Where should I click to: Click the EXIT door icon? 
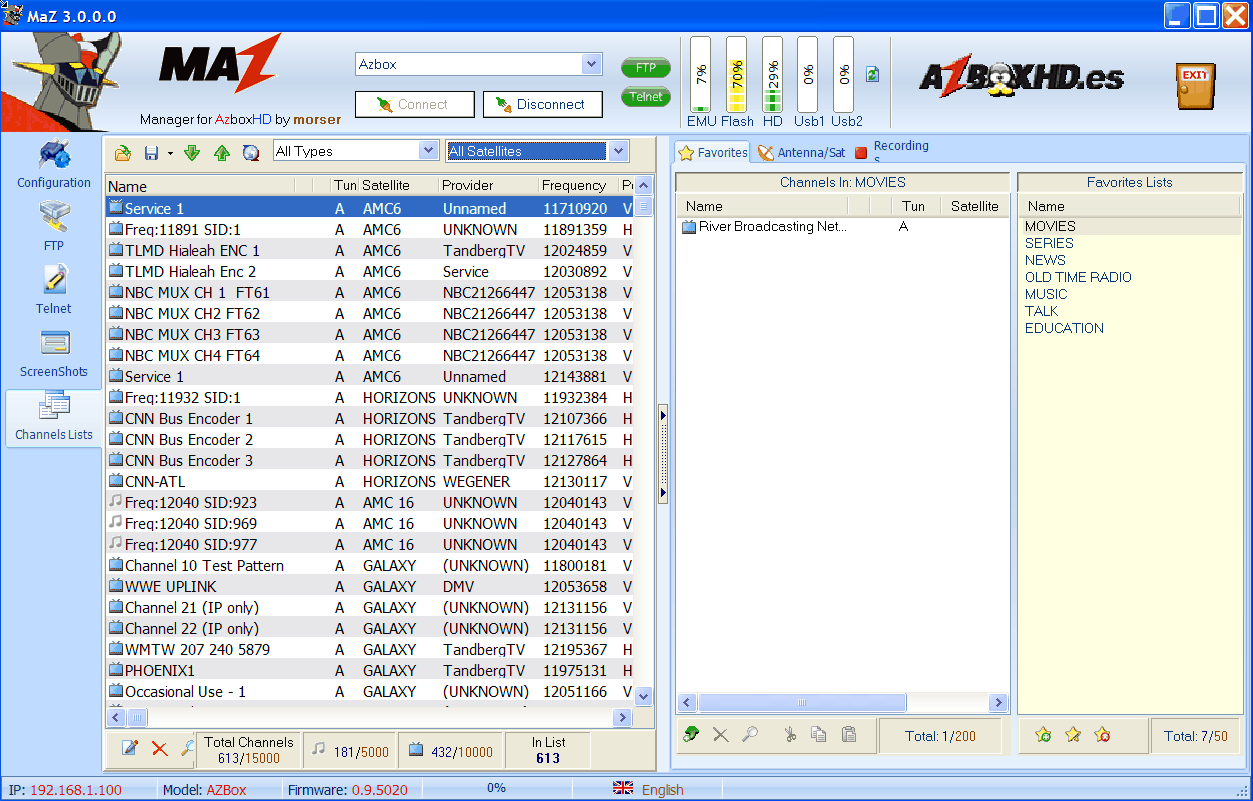click(1195, 86)
